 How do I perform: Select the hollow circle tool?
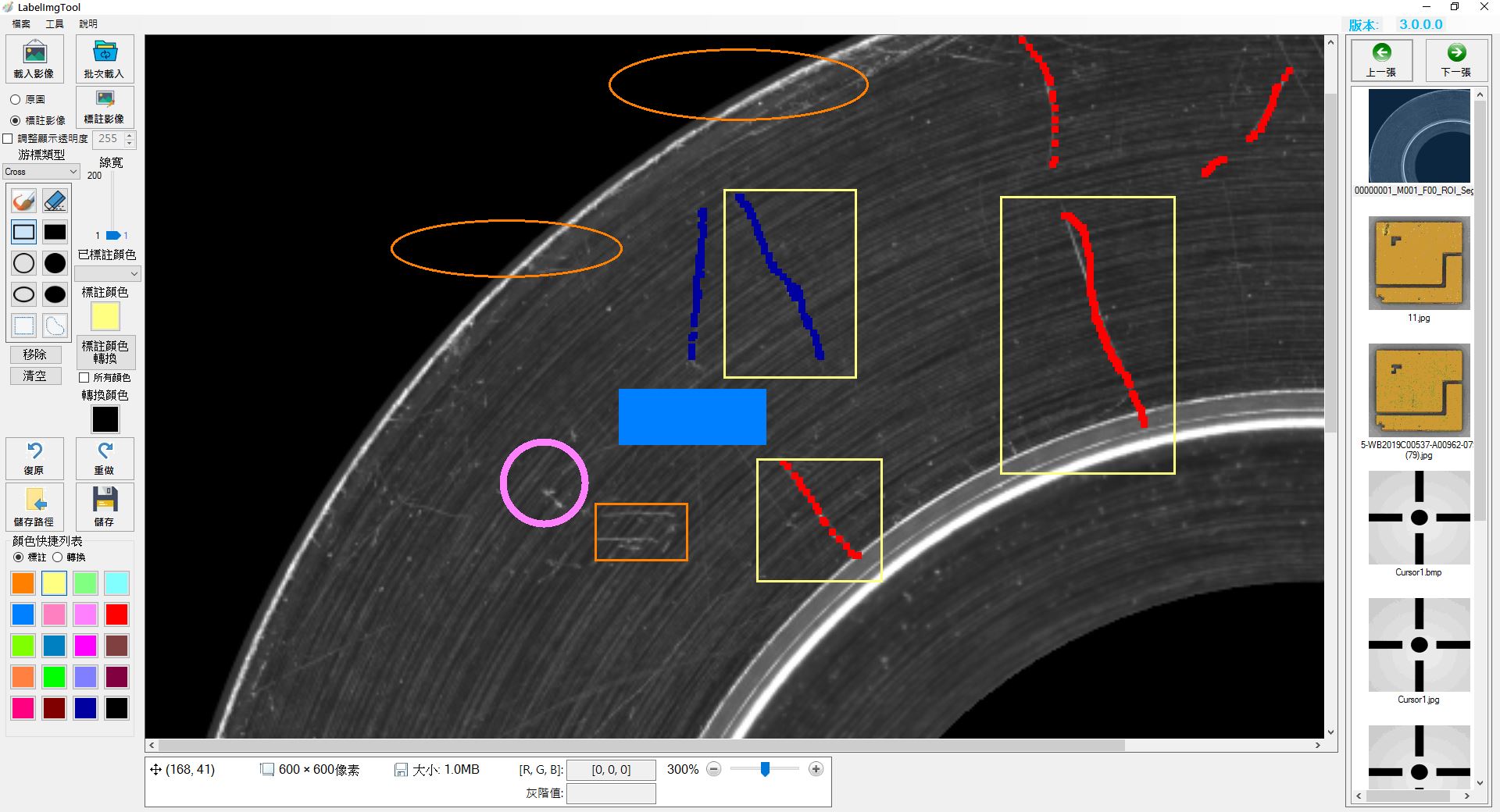pos(23,263)
